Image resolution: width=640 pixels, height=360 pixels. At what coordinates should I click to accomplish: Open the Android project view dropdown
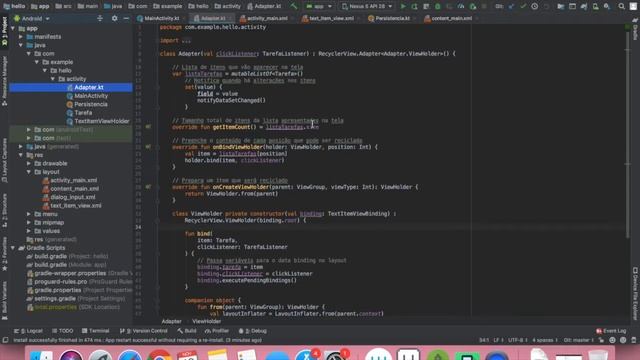(32, 18)
